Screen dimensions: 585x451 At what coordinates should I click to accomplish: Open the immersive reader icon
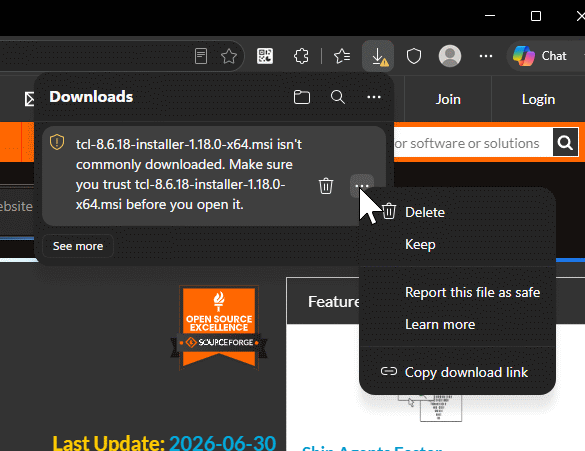point(201,56)
